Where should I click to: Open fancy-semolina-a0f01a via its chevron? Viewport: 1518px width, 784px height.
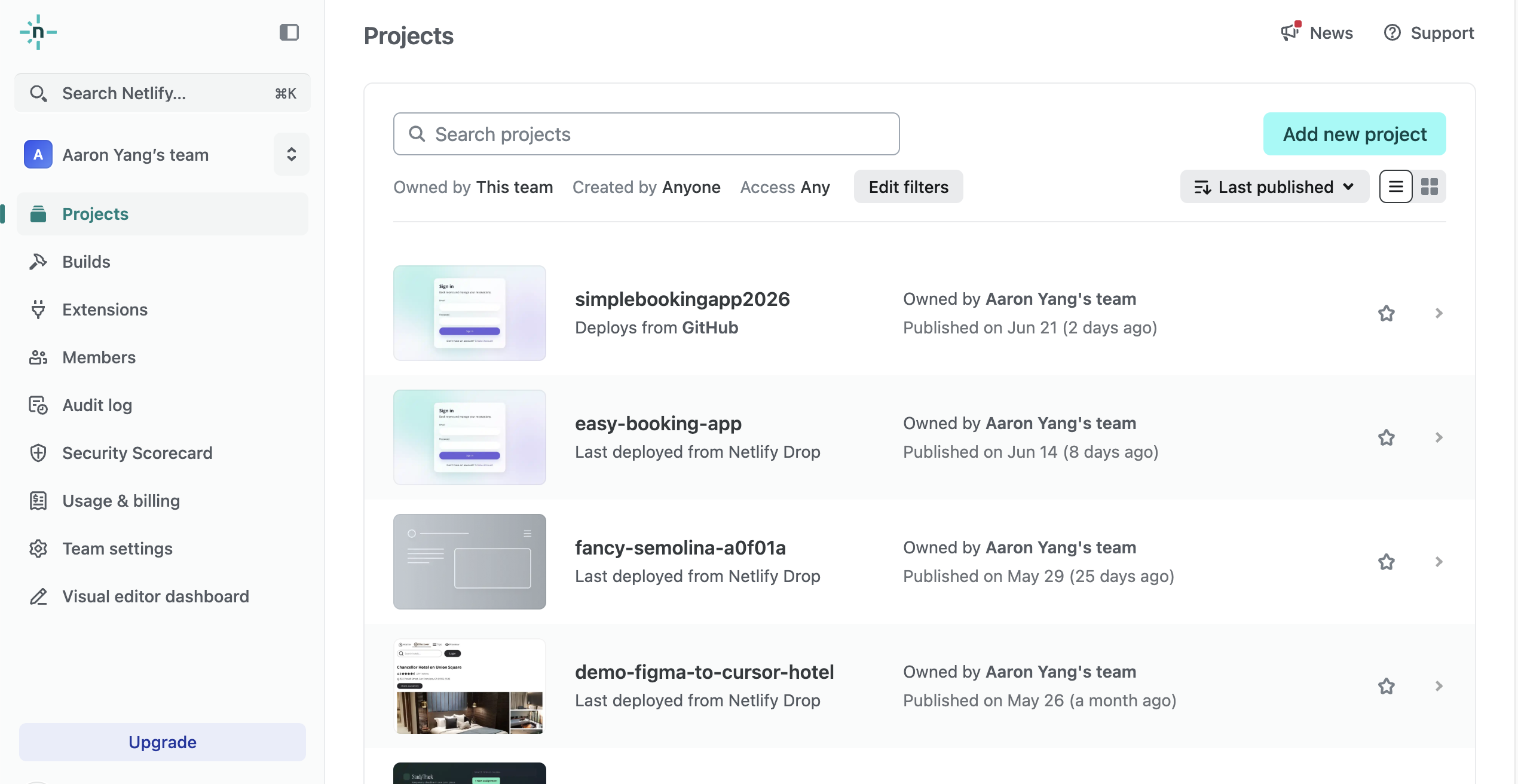click(1439, 562)
